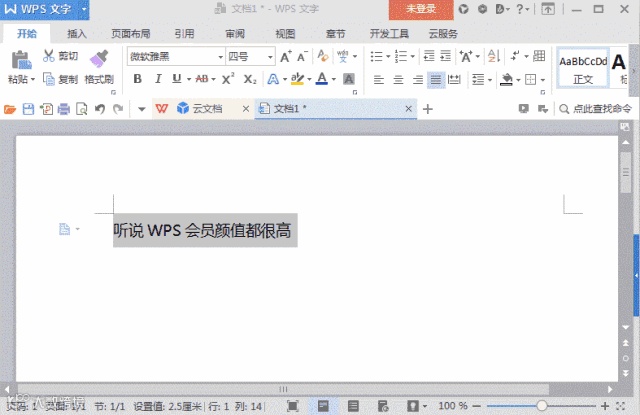This screenshot has width=640, height=415.
Task: Increase font size with A+ icon
Action: pos(286,56)
